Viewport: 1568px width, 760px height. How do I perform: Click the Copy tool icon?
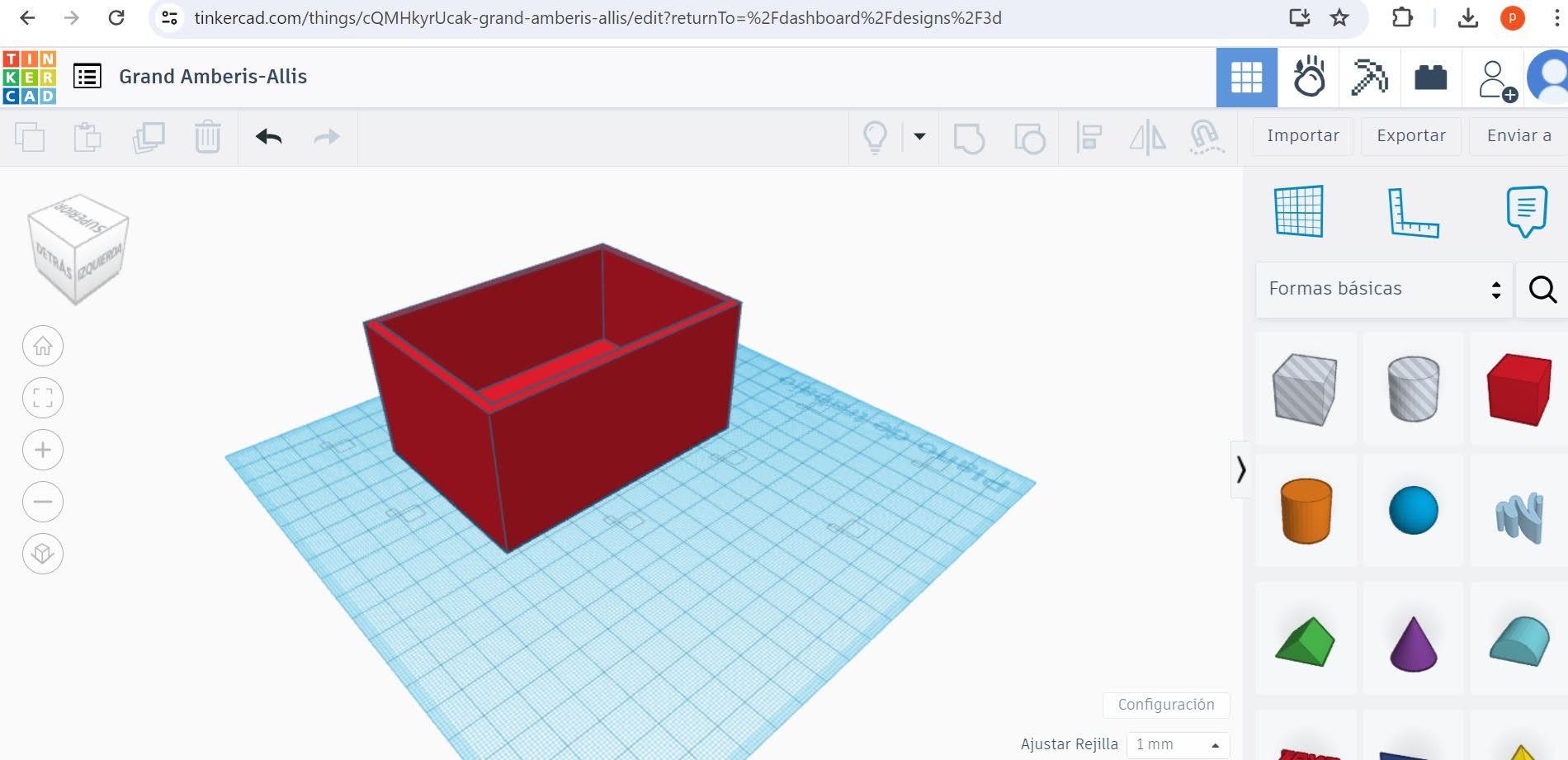point(30,137)
